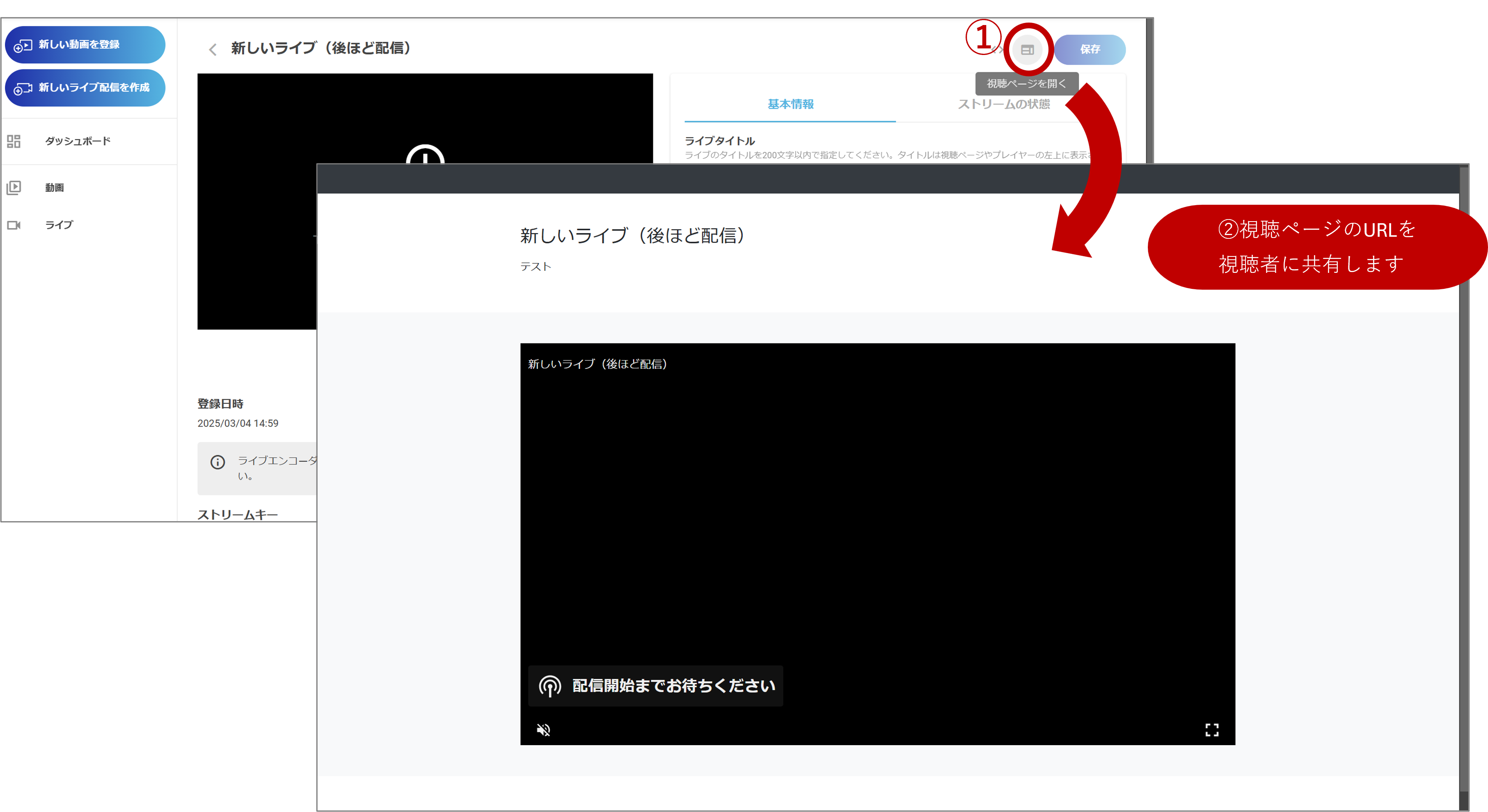Viewport: 1488px width, 812px height.
Task: Click the info icon in the live encoder notice
Action: (218, 462)
